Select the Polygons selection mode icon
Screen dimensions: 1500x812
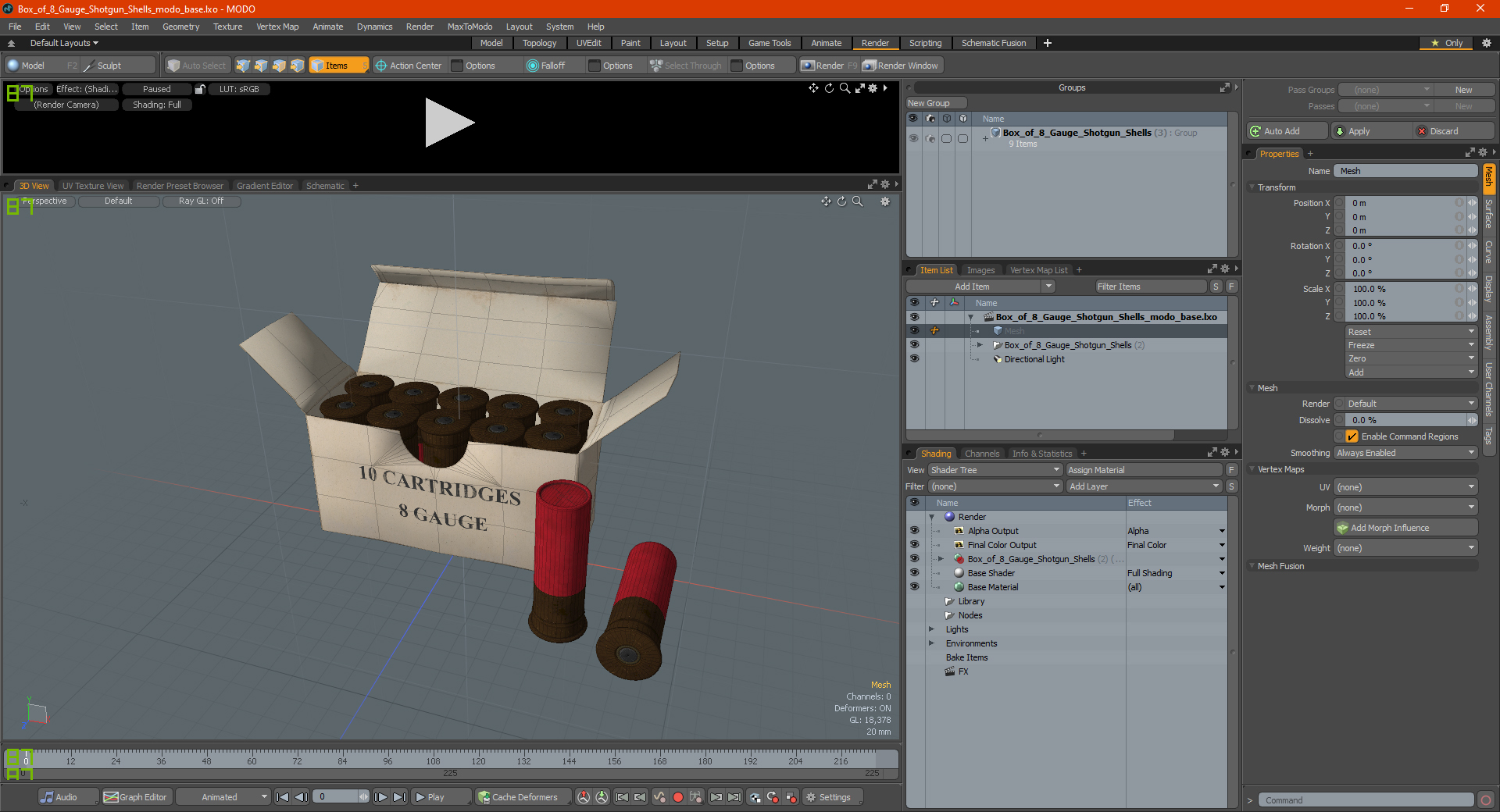pyautogui.click(x=279, y=66)
